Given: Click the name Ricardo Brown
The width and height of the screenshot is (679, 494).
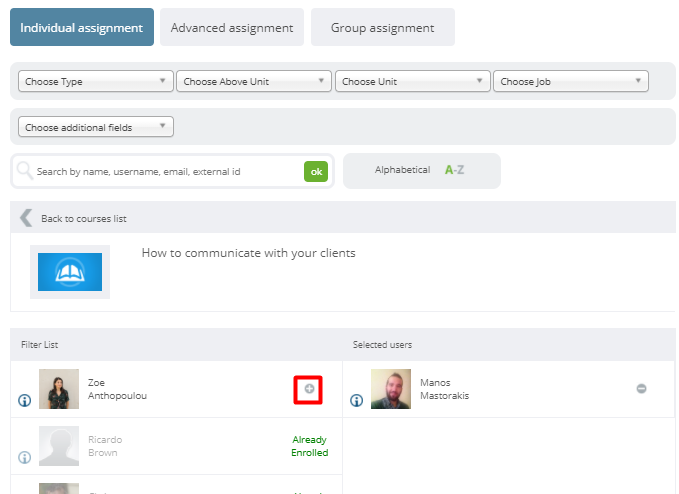Looking at the screenshot, I should (105, 446).
